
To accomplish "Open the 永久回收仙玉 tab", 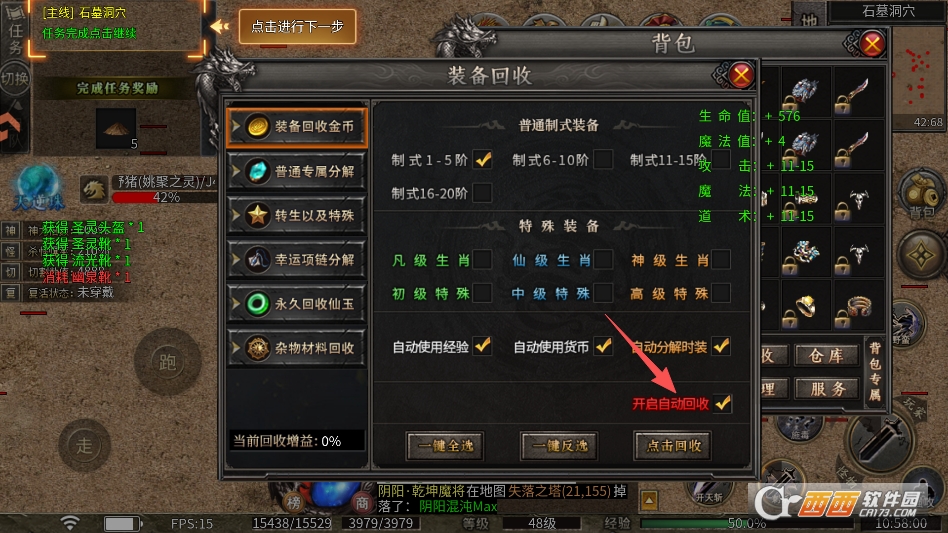I will tap(297, 304).
